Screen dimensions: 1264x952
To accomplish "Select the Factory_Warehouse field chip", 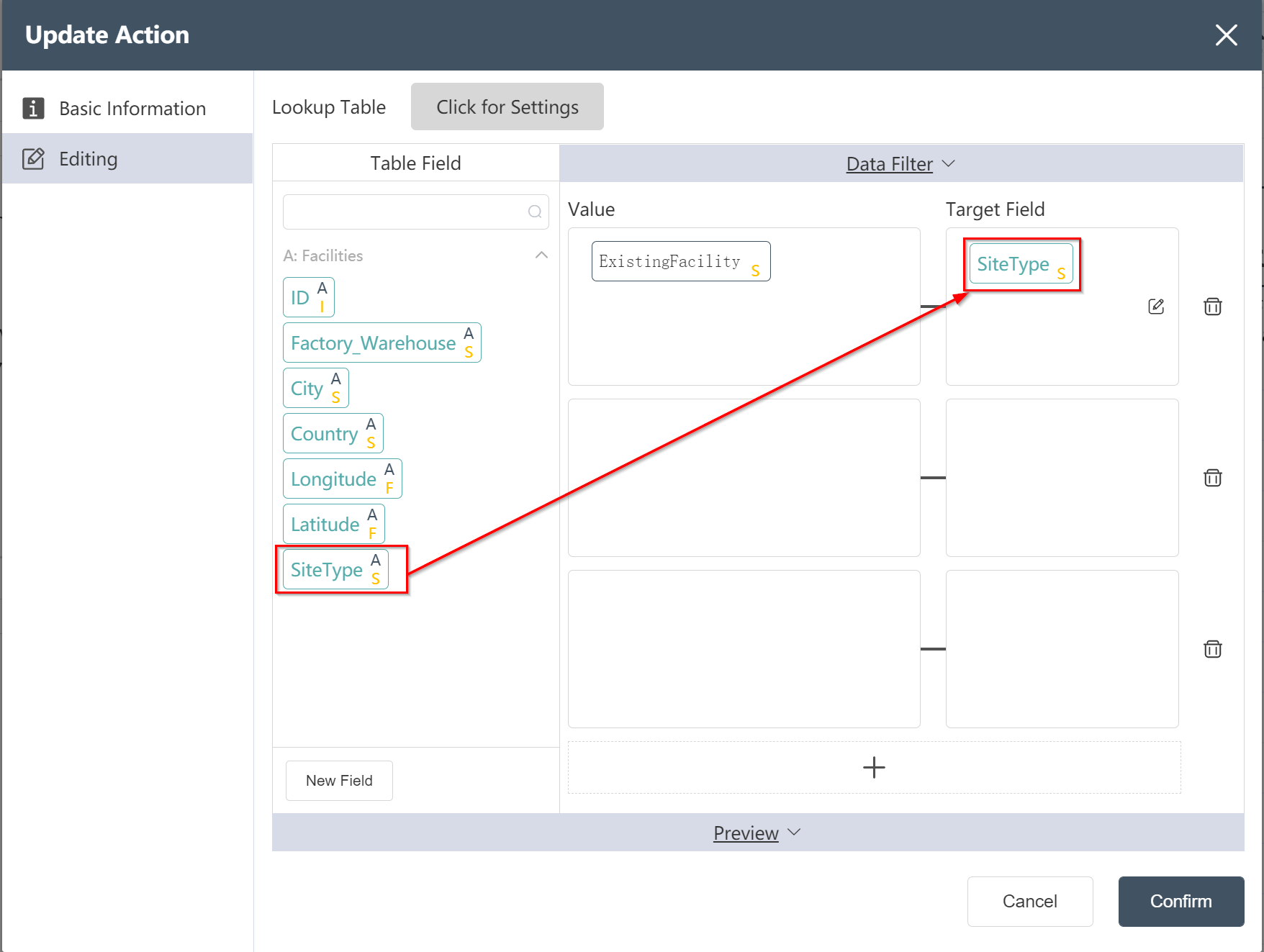I will pyautogui.click(x=382, y=343).
